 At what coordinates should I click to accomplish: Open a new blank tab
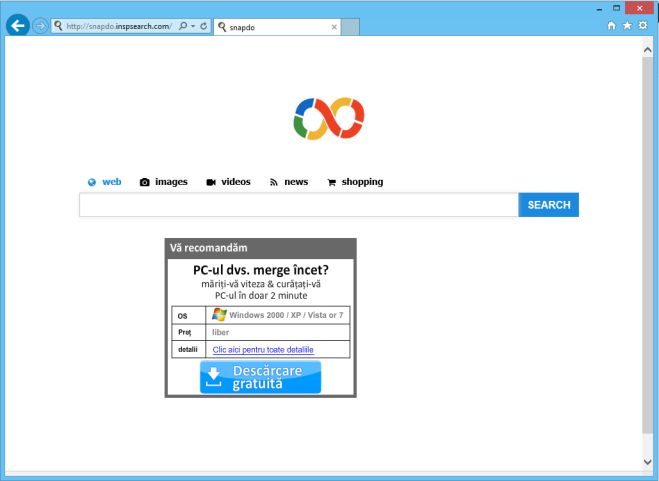coord(350,27)
